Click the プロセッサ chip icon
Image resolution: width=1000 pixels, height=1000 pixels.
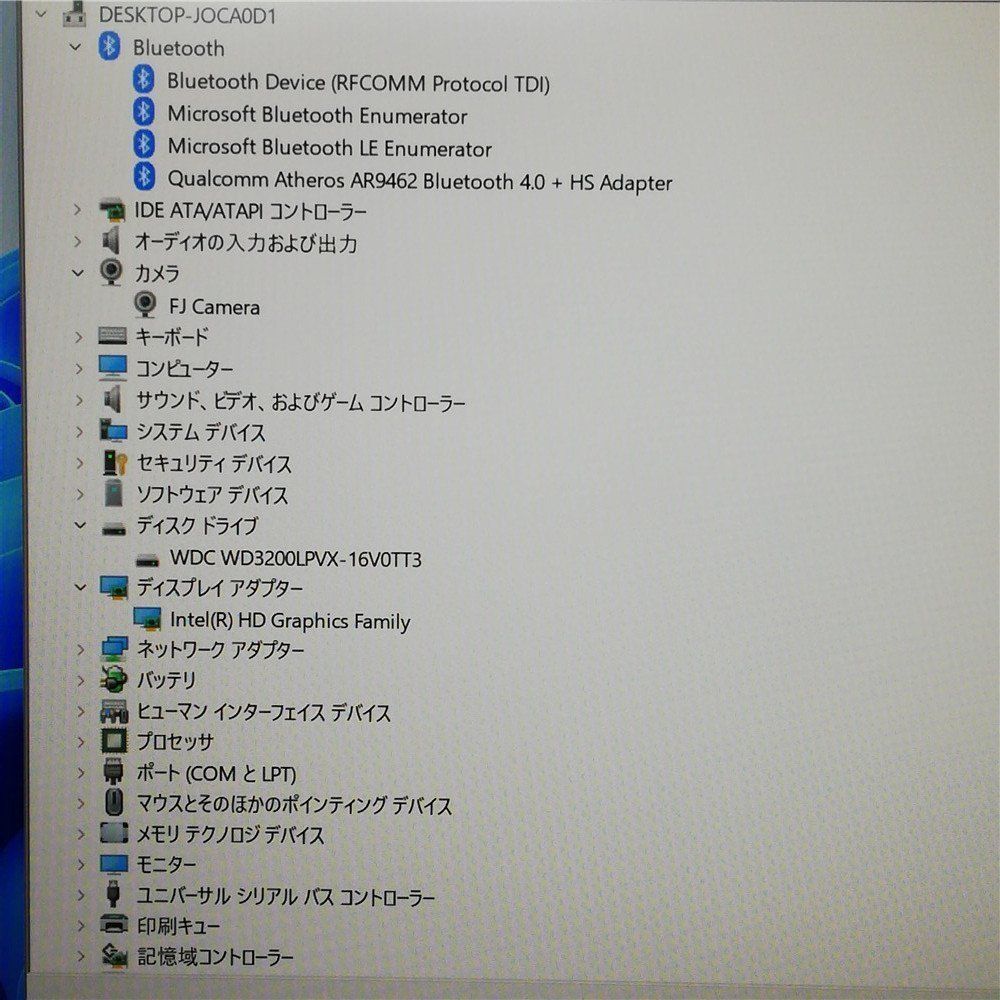pyautogui.click(x=115, y=740)
